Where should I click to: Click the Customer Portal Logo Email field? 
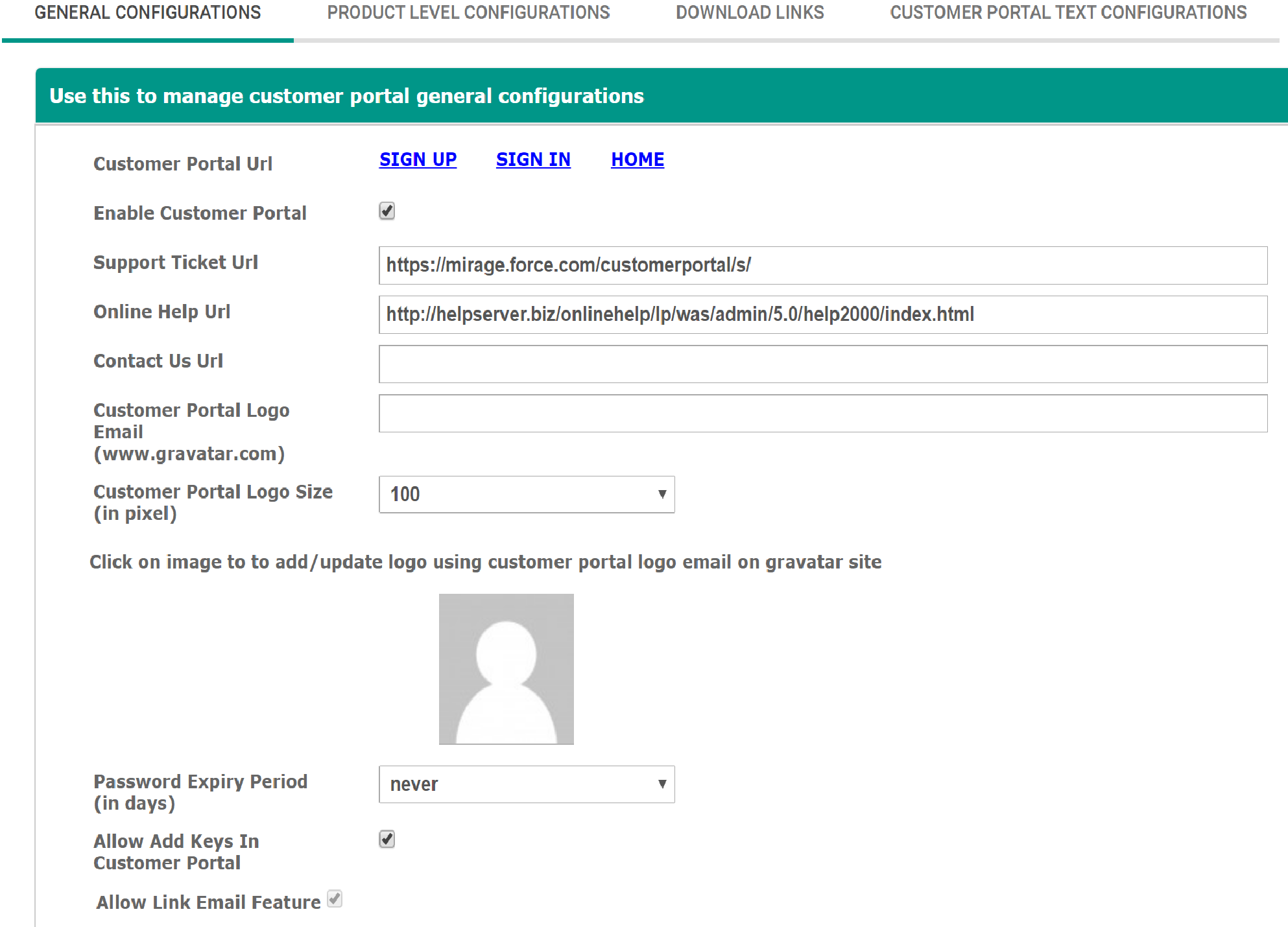pos(822,413)
